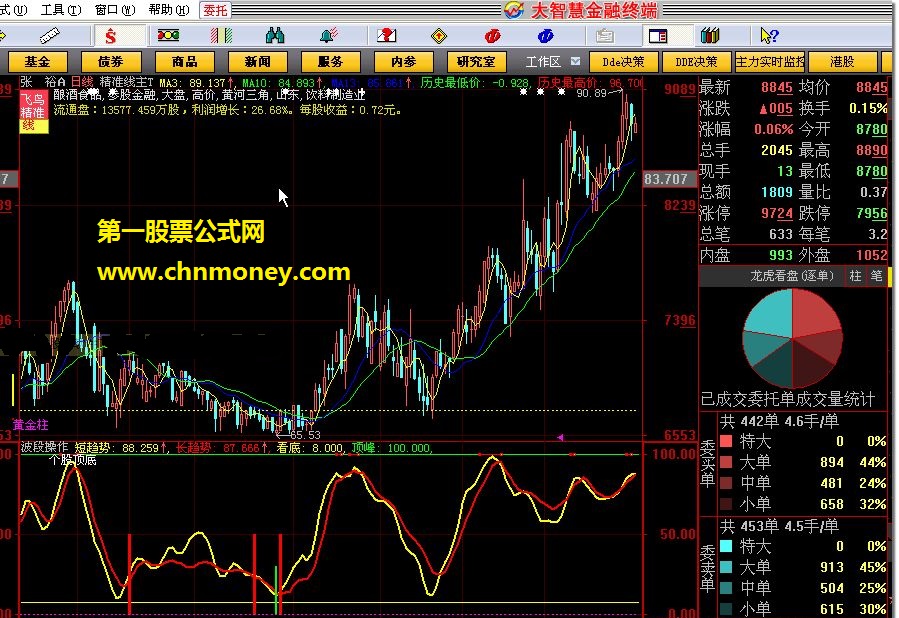The height and width of the screenshot is (618, 899).
Task: Open the 新闻 section
Action: [257, 61]
